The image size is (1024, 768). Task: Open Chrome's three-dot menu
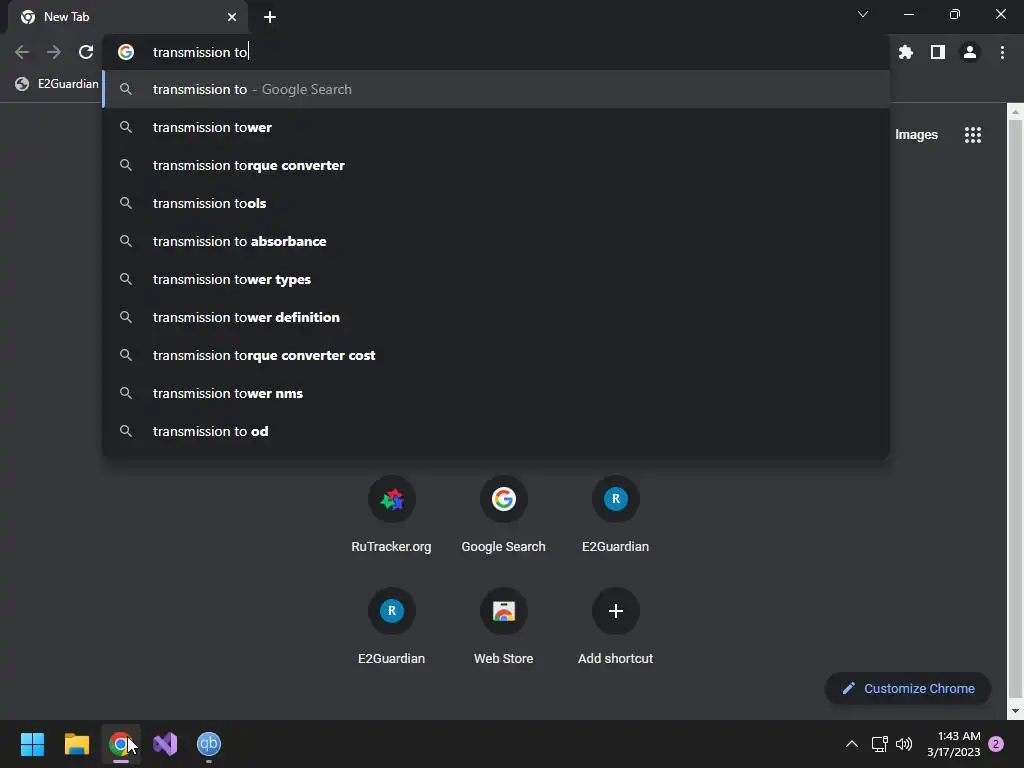pyautogui.click(x=1002, y=52)
